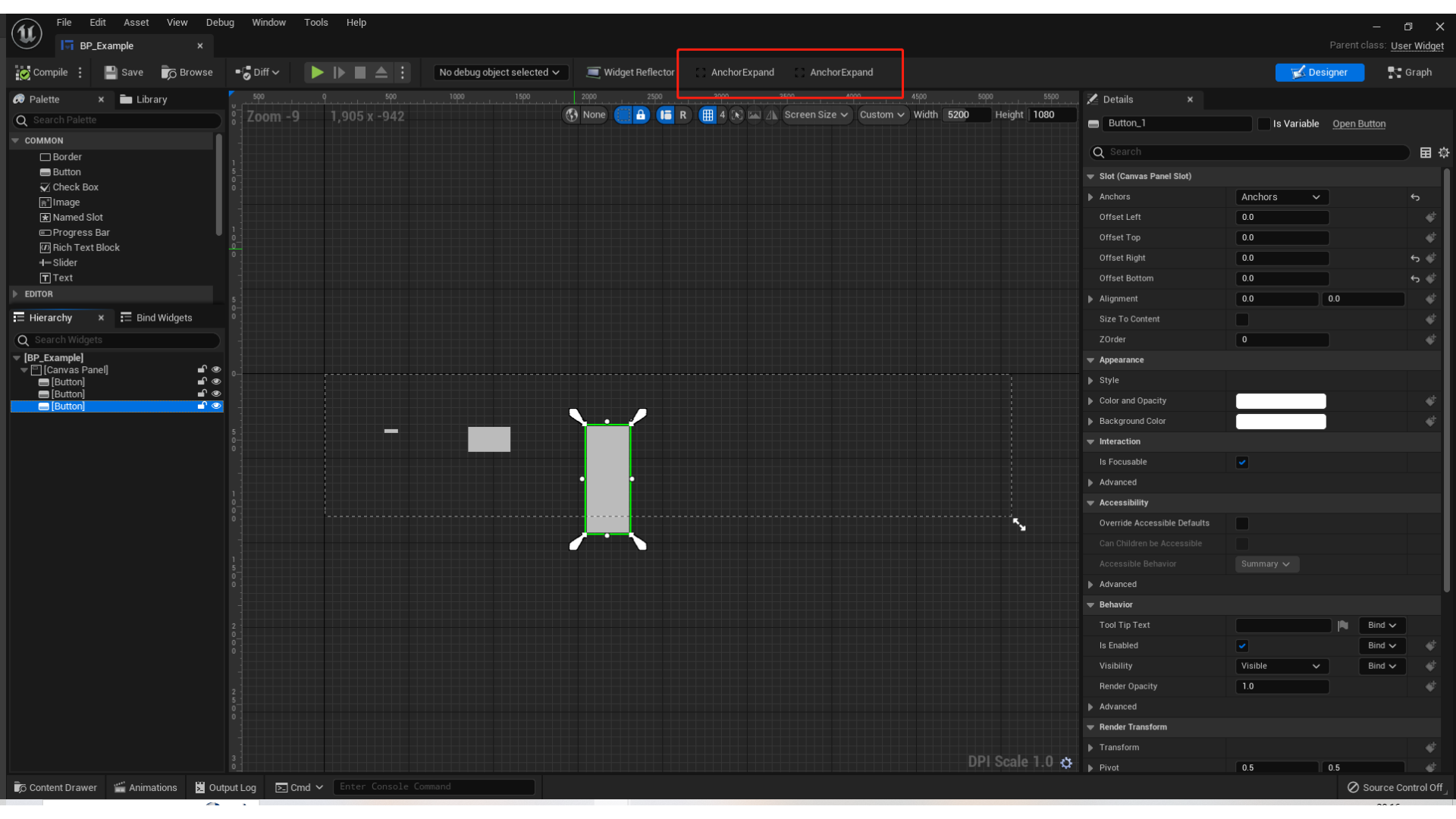
Task: Open the Visibility dropdown set to Visible
Action: [x=1281, y=666]
